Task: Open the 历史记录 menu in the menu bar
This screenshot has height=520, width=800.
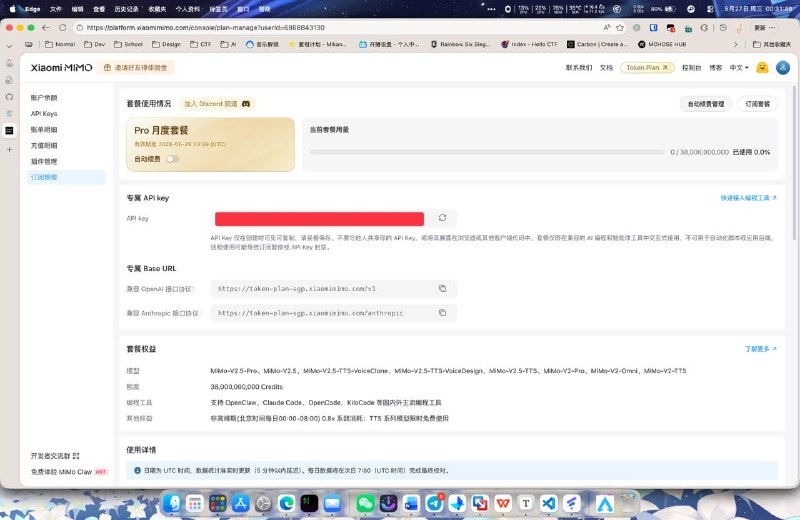Action: point(126,9)
